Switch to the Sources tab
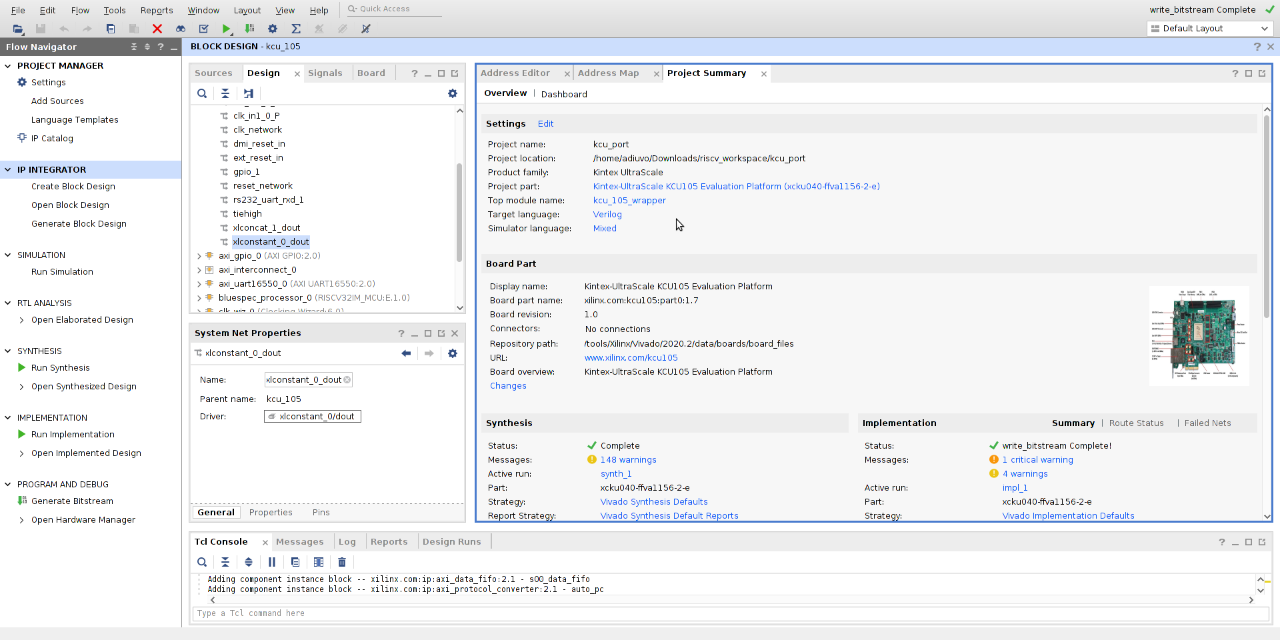The image size is (1280, 640). [x=213, y=73]
